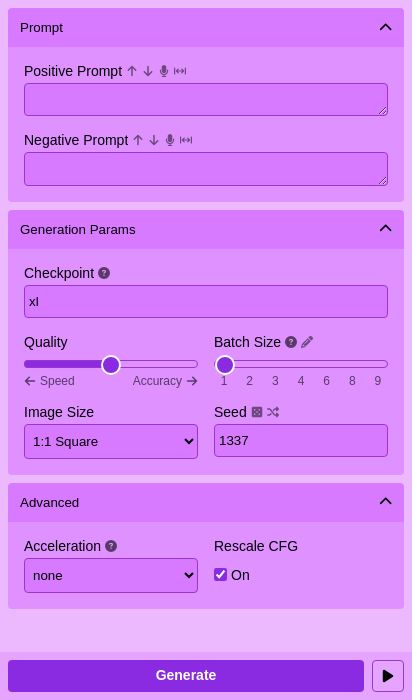Open the Image Size dropdown
The height and width of the screenshot is (700, 412).
(111, 441)
